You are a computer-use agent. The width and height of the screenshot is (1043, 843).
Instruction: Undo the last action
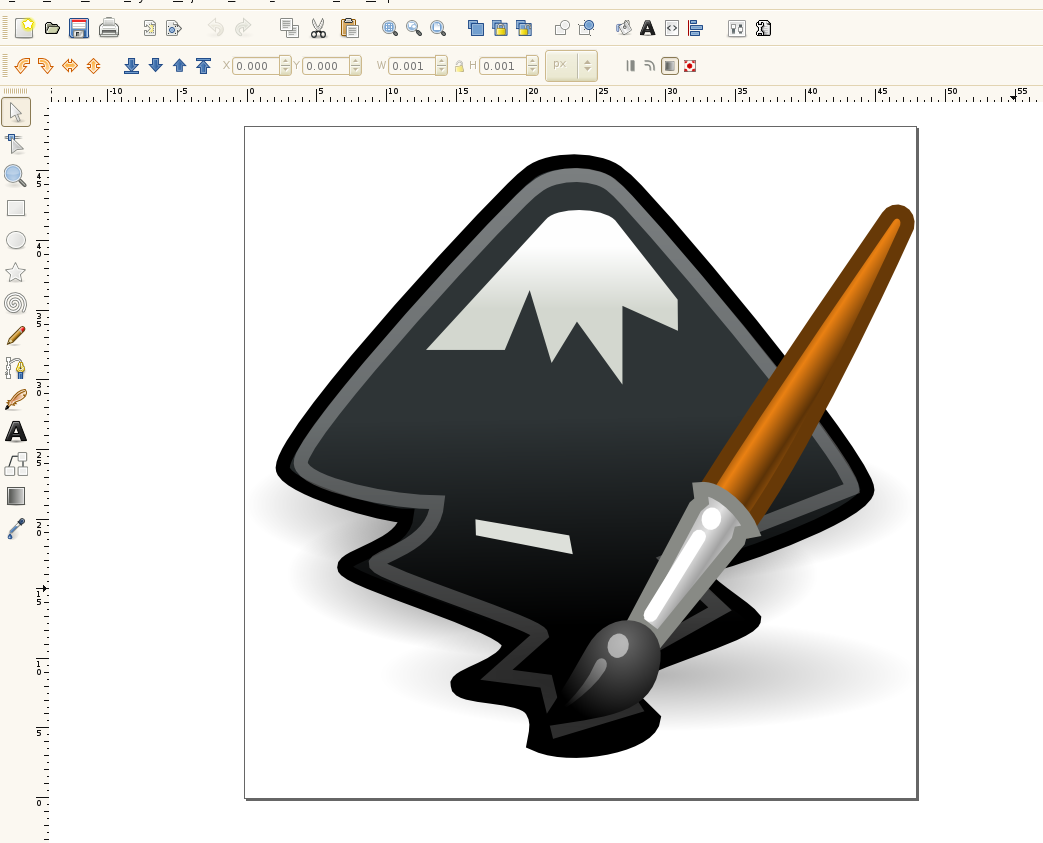pyautogui.click(x=216, y=28)
